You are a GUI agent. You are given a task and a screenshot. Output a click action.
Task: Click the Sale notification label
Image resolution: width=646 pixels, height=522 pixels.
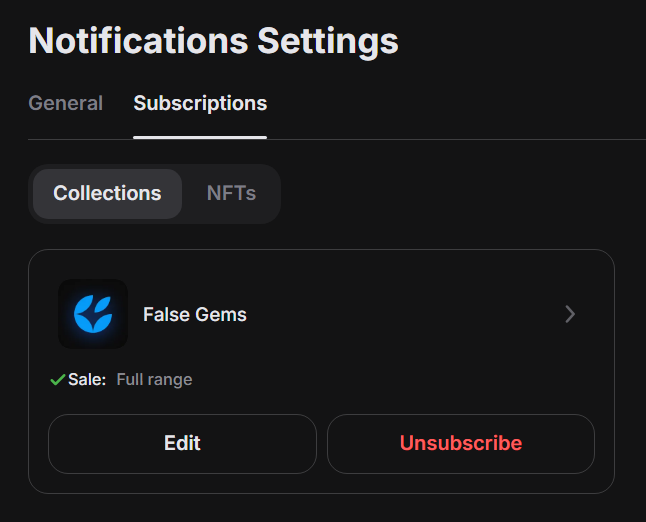point(86,380)
